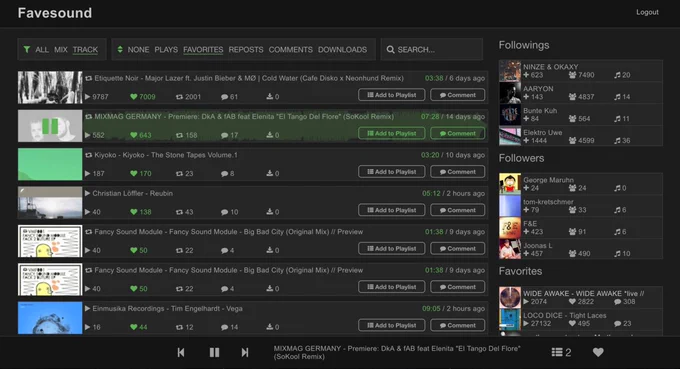
Task: Click comments bubble icon showing 61
Action: (224, 97)
